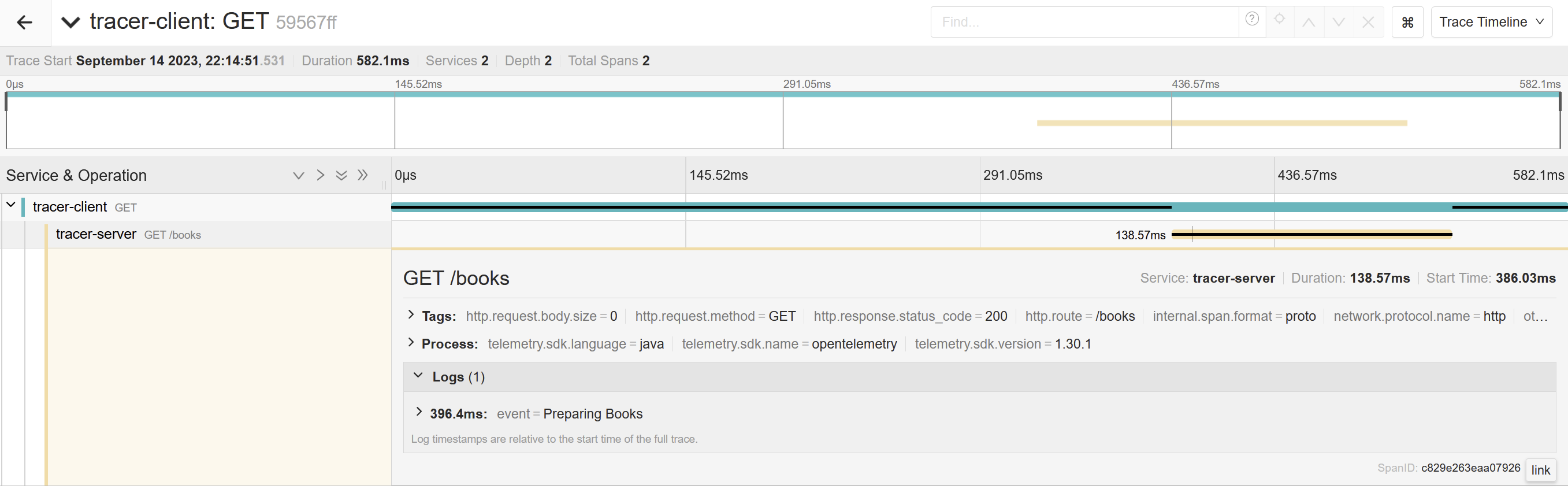Click the focus search matches target icon

(1280, 20)
